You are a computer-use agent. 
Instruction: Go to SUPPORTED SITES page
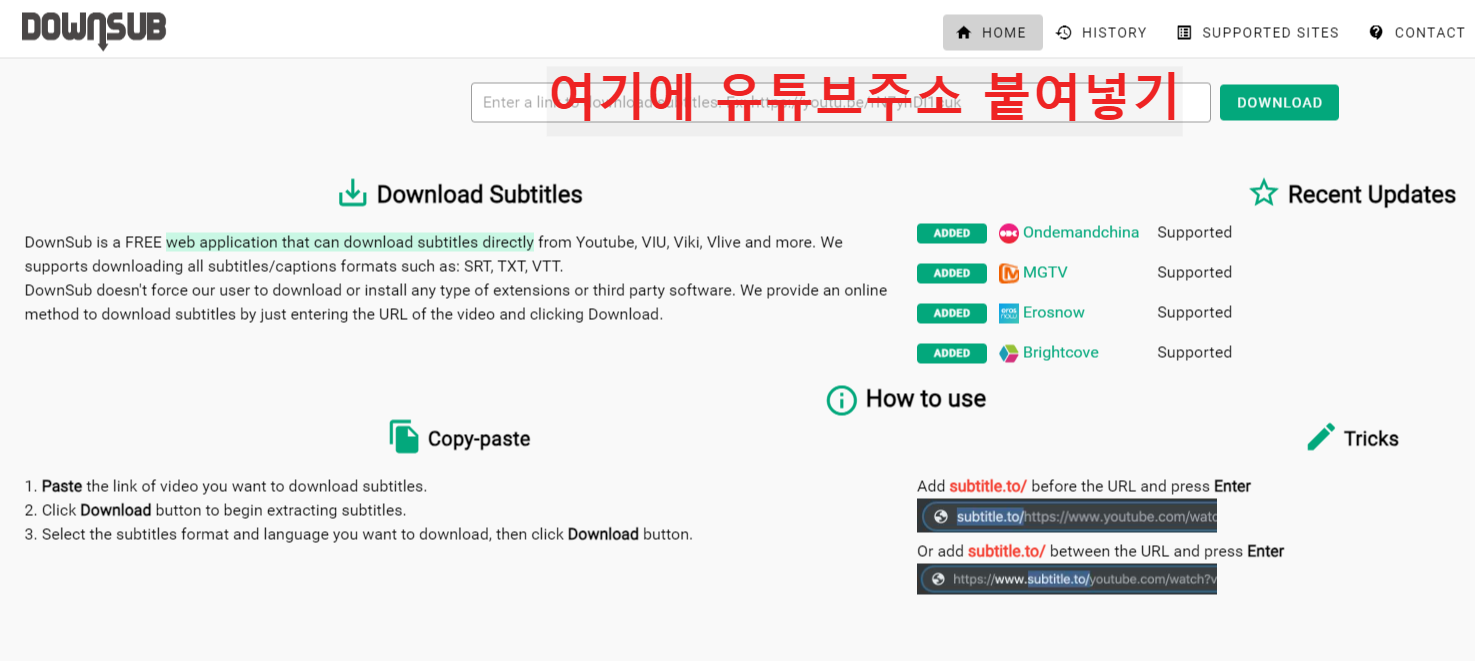1258,32
